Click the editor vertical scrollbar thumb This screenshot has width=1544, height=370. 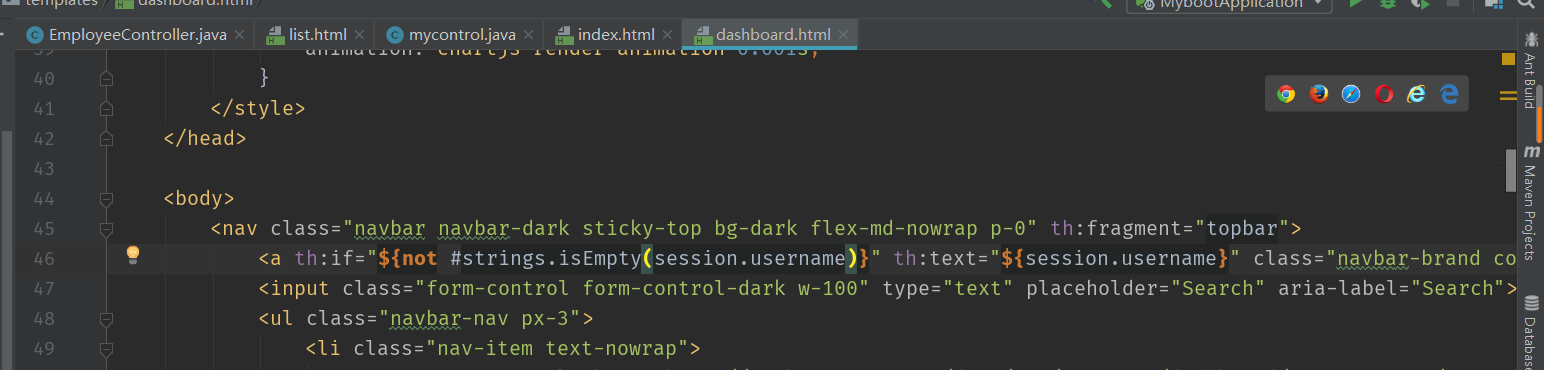click(1511, 170)
